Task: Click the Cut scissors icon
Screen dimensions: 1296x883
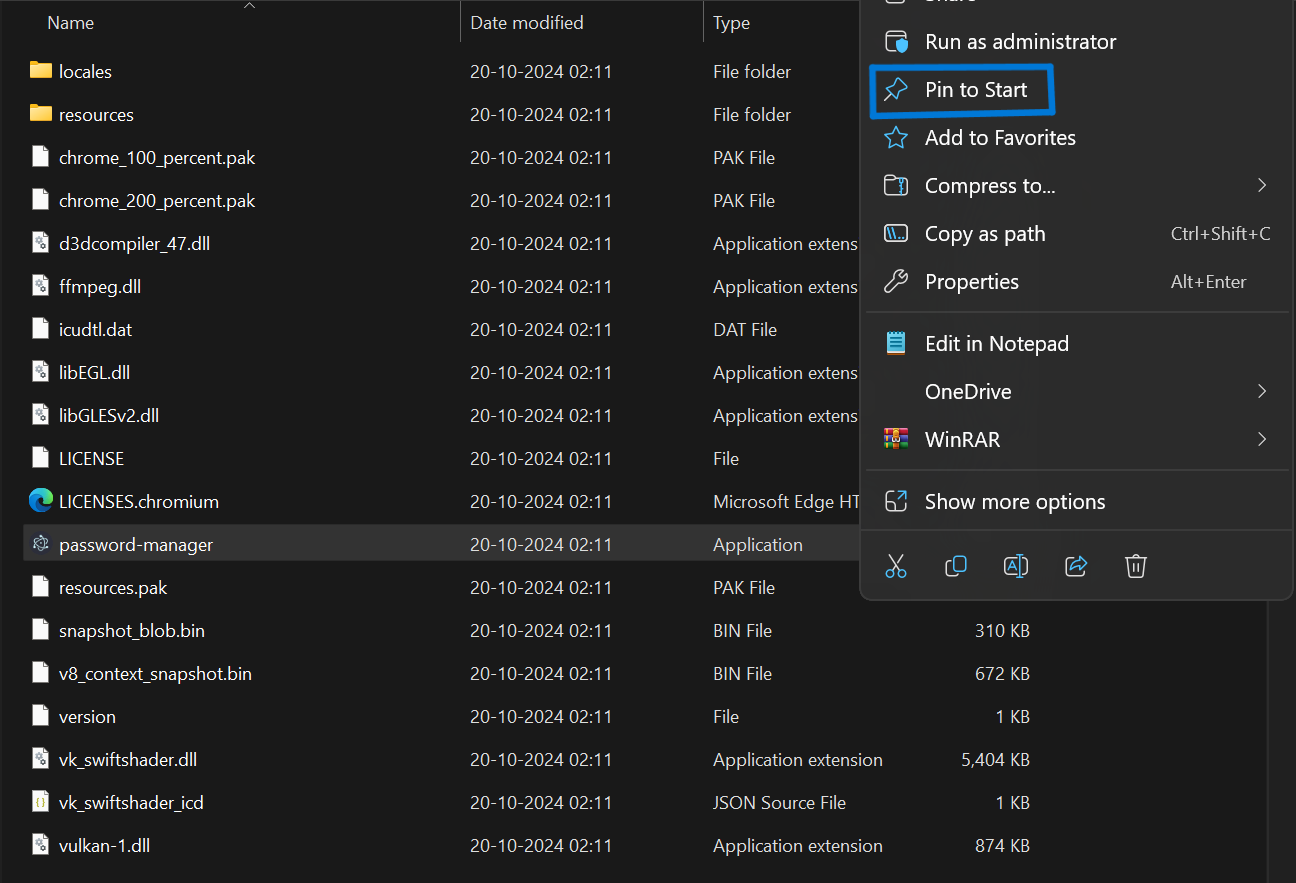Action: click(x=896, y=567)
